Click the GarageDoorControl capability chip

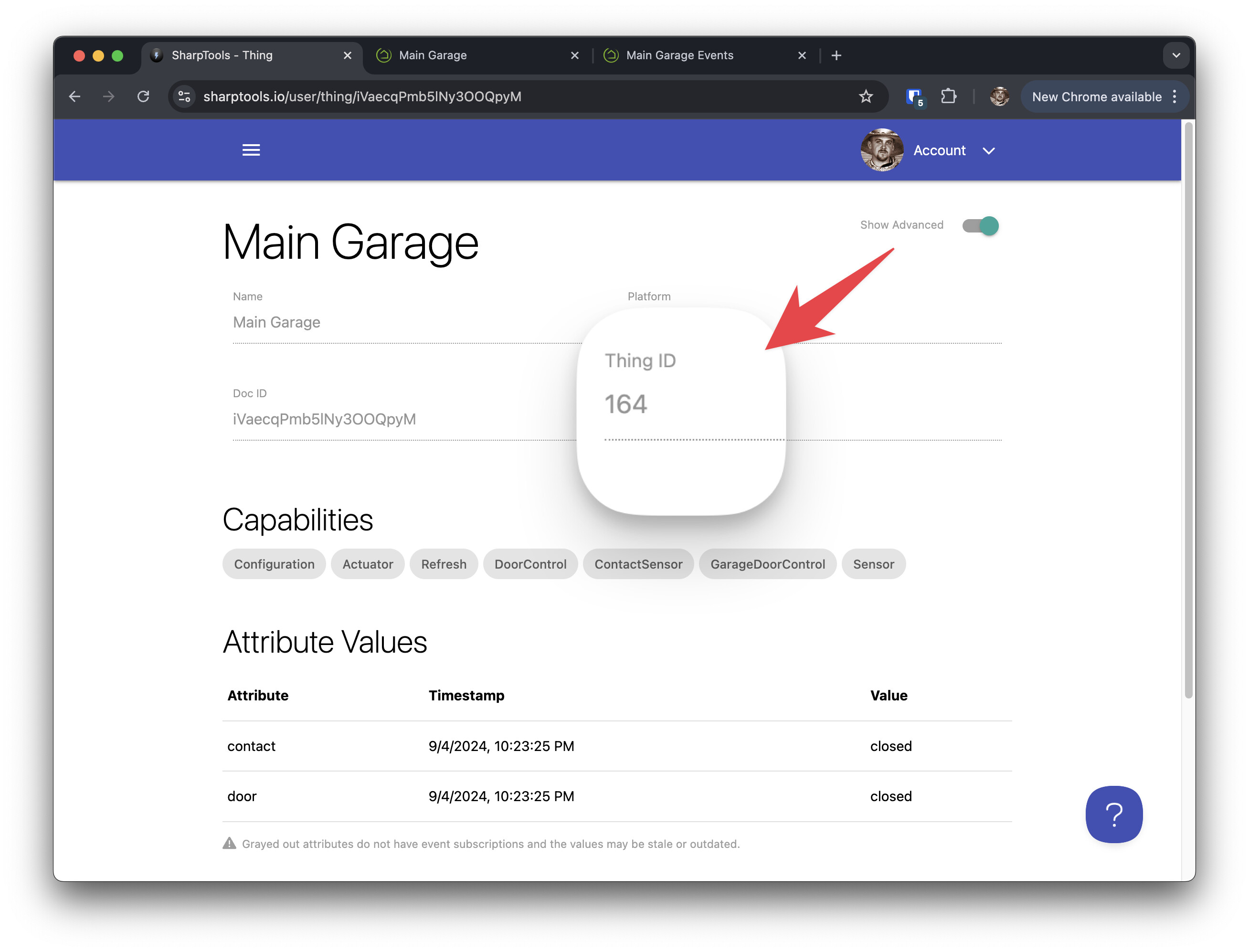pyautogui.click(x=767, y=564)
